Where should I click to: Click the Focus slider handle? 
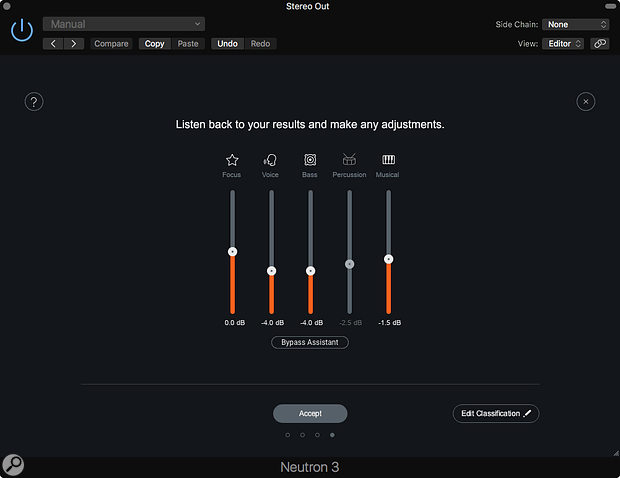tap(232, 251)
